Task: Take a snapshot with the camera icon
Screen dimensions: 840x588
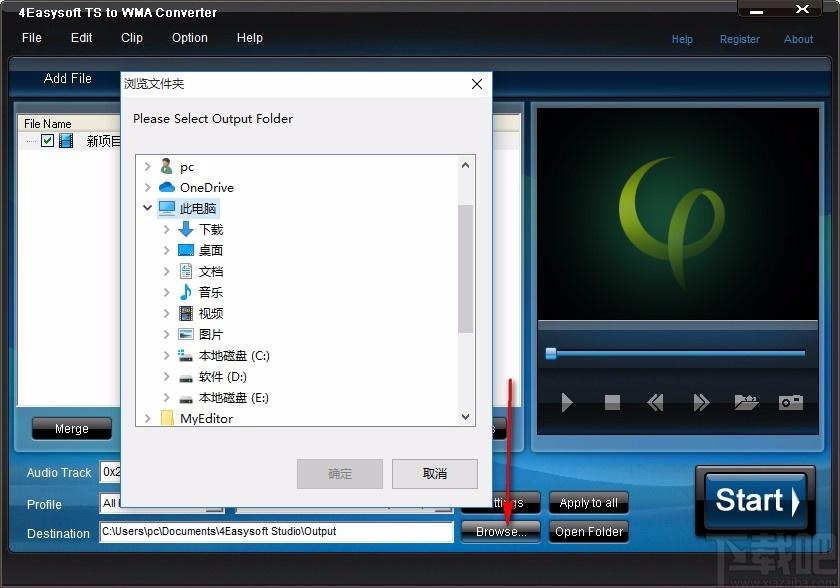Action: pyautogui.click(x=791, y=402)
